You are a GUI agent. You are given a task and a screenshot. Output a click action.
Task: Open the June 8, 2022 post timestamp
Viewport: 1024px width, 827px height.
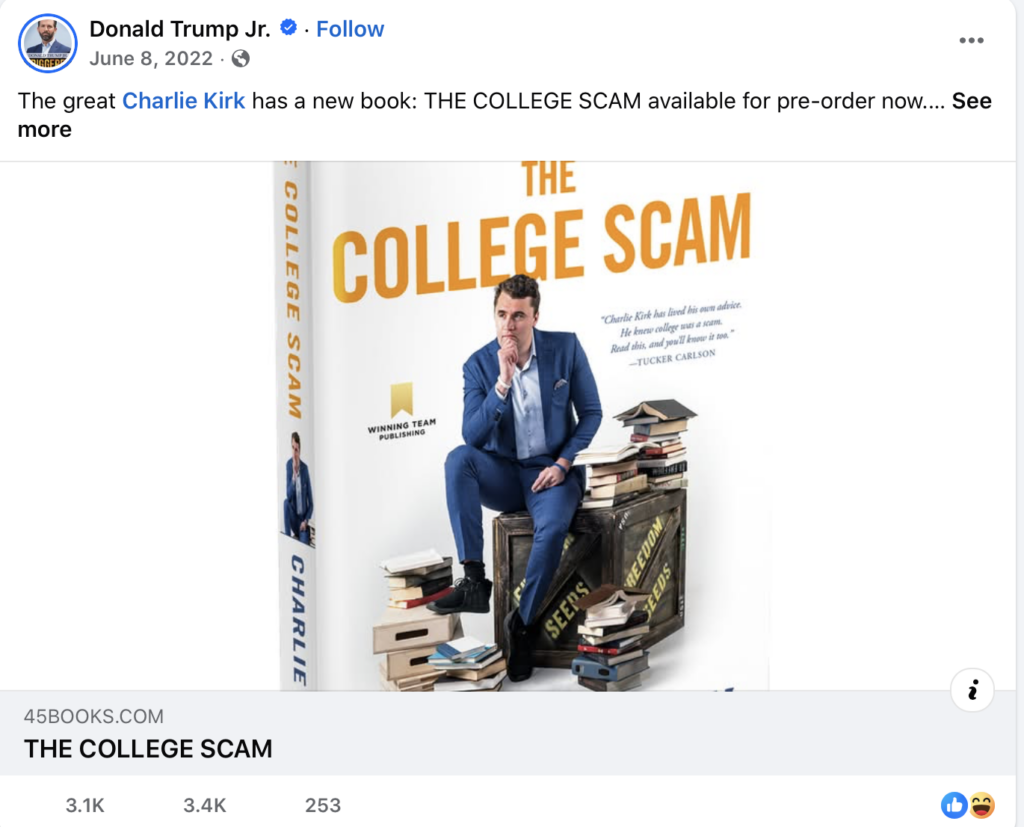pos(151,58)
